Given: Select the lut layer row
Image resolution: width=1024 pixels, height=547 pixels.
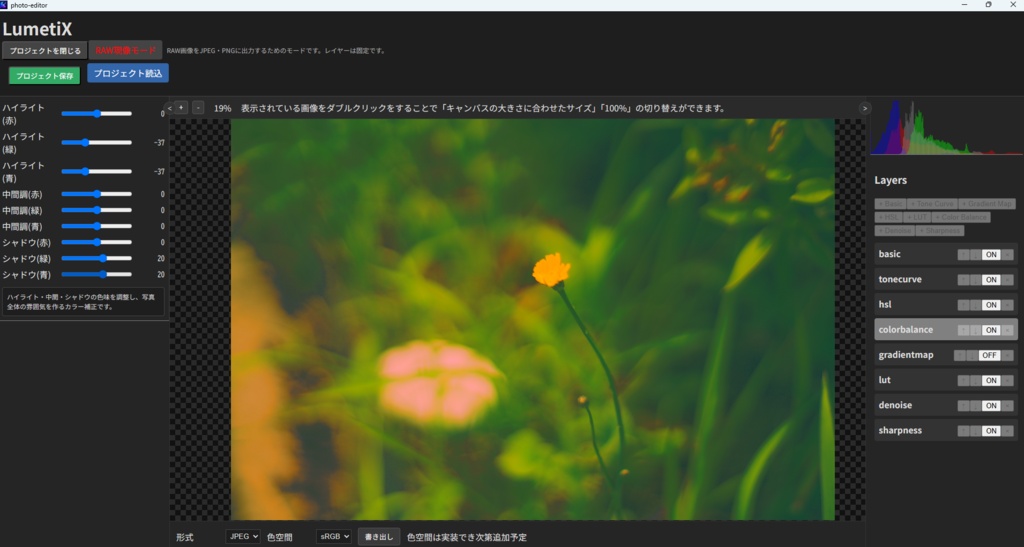Looking at the screenshot, I should [946, 381].
